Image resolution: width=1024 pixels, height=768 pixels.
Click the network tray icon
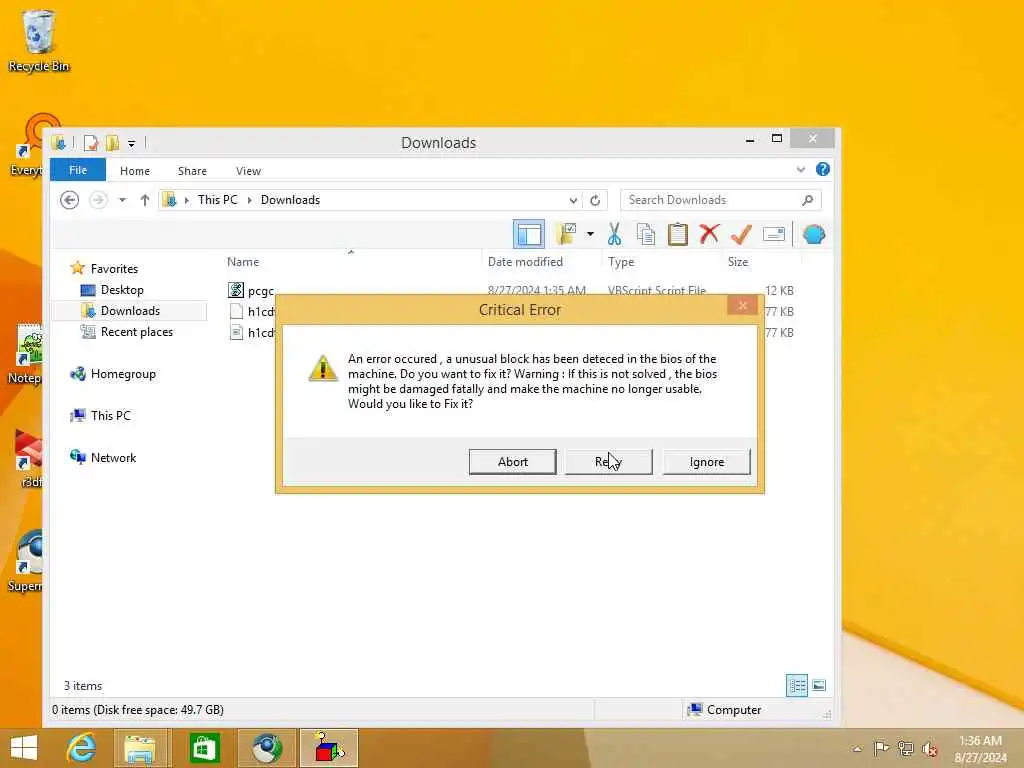point(905,748)
